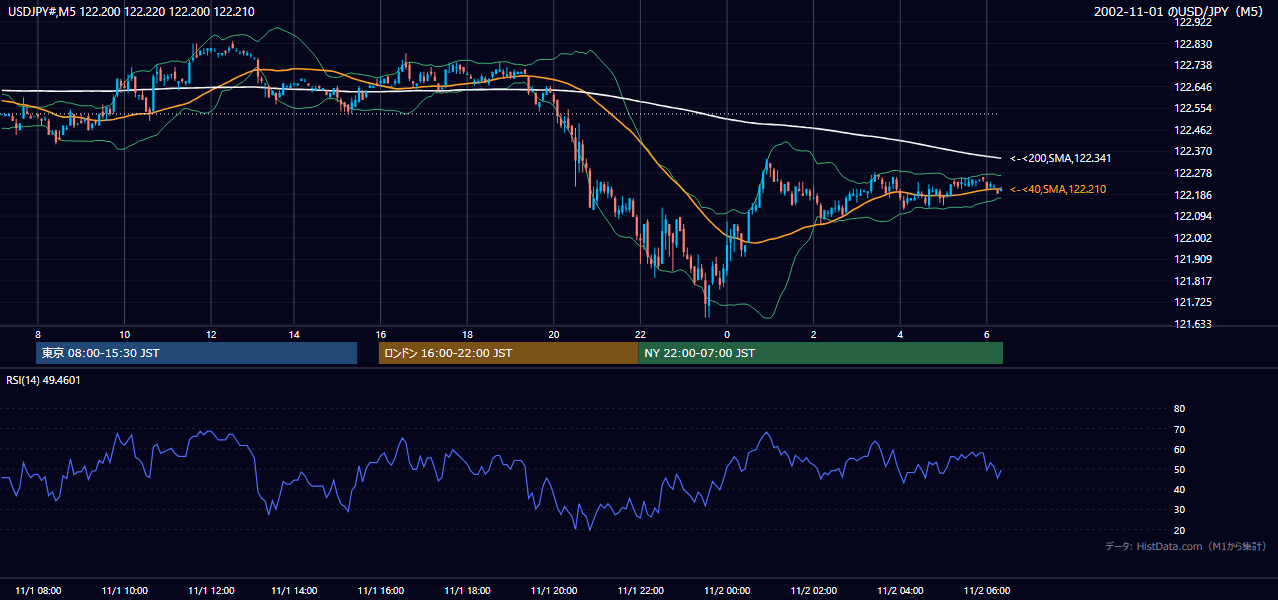
Task: Open the HistData.com data credit text
Action: pos(1186,546)
